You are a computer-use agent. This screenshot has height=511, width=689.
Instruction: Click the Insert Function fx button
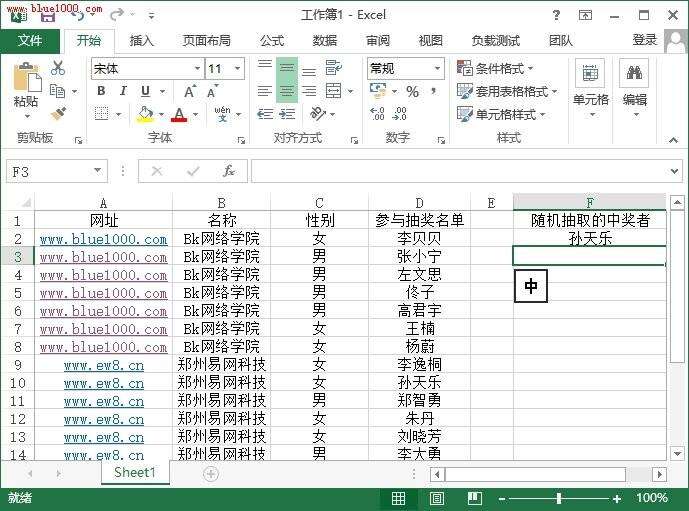coord(229,171)
